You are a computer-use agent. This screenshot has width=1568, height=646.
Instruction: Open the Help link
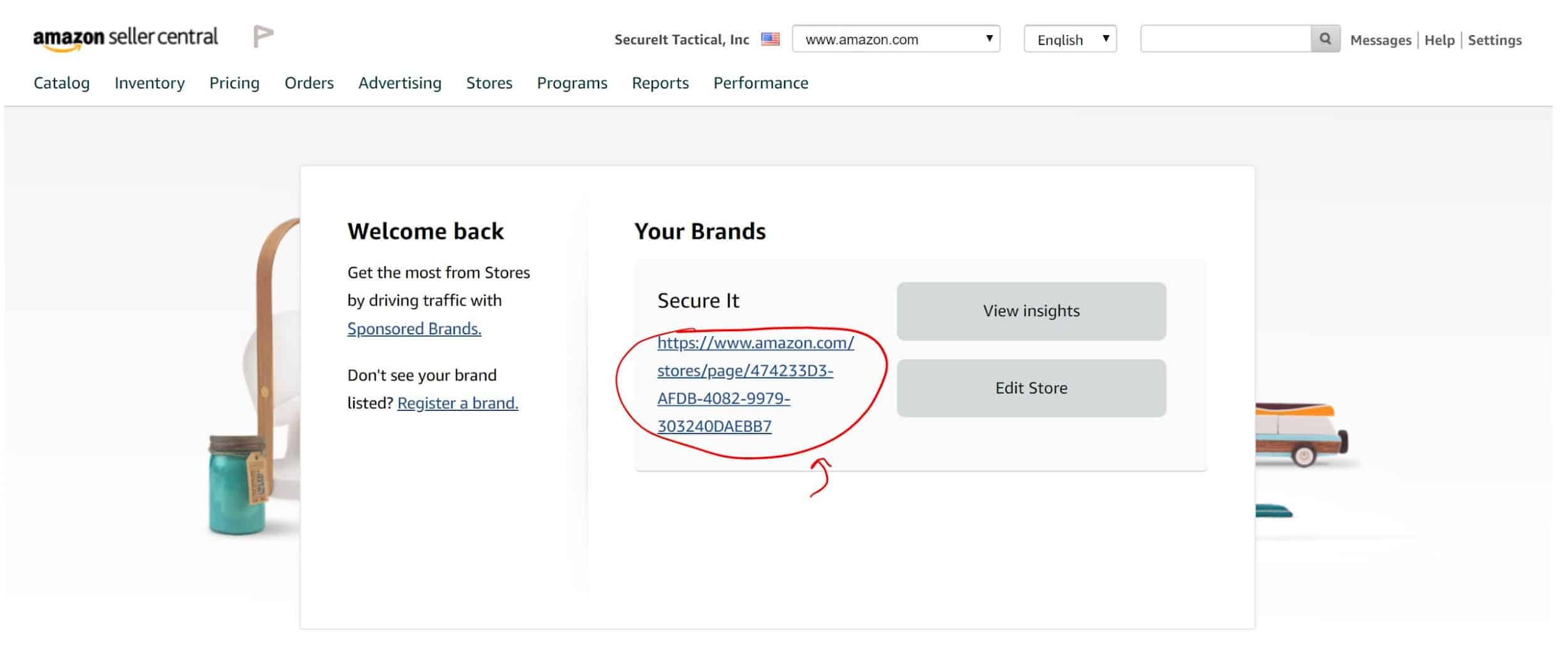[1439, 40]
